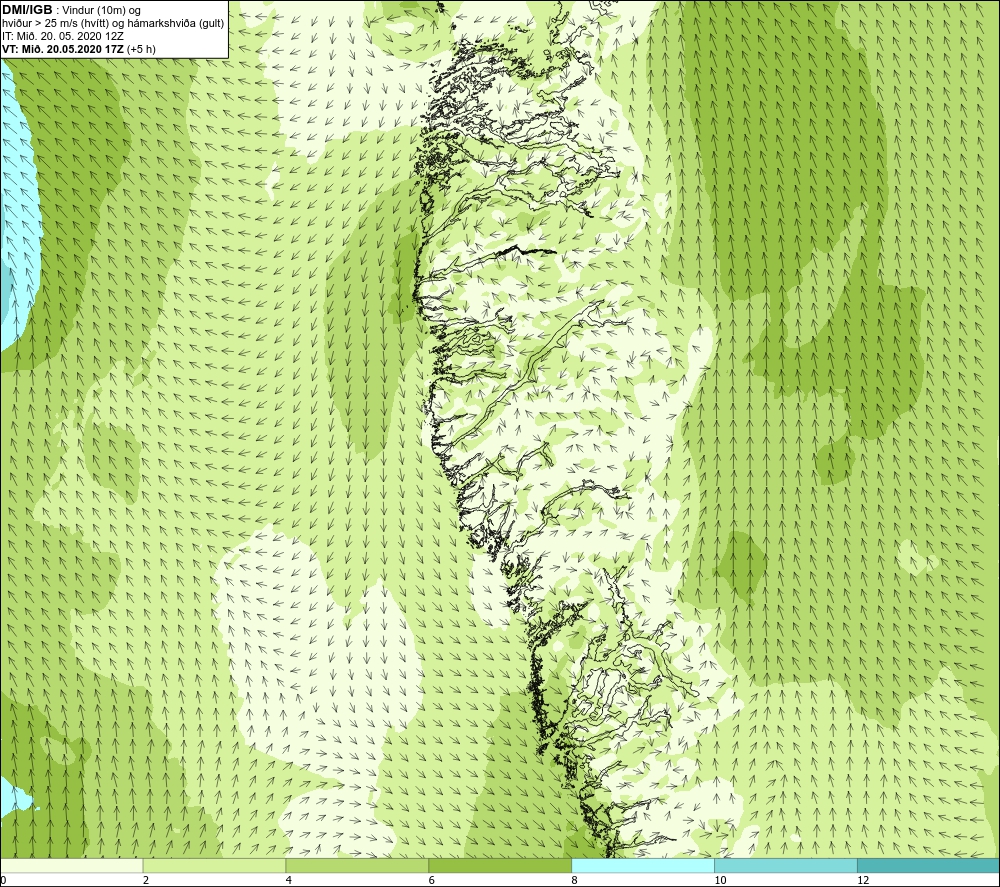Click the 0–2 m/s pale color band

point(71,865)
